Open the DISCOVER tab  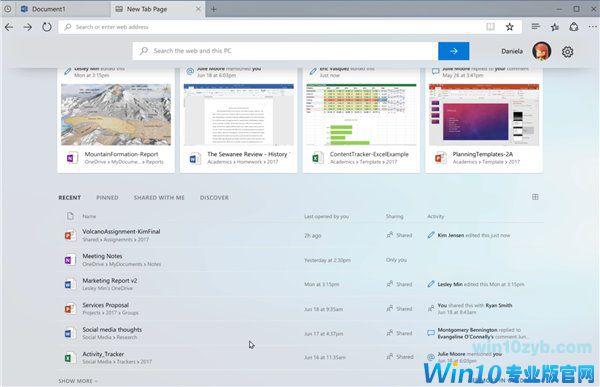(214, 198)
